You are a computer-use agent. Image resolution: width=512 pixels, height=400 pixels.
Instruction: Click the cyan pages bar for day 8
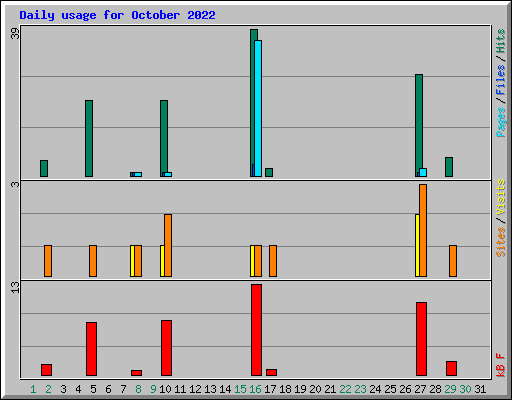tap(138, 174)
